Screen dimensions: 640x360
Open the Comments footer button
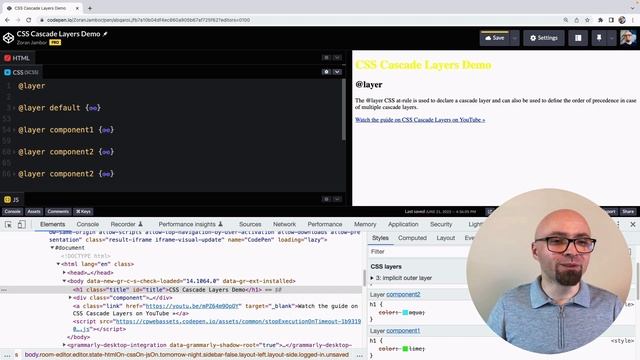pos(58,211)
